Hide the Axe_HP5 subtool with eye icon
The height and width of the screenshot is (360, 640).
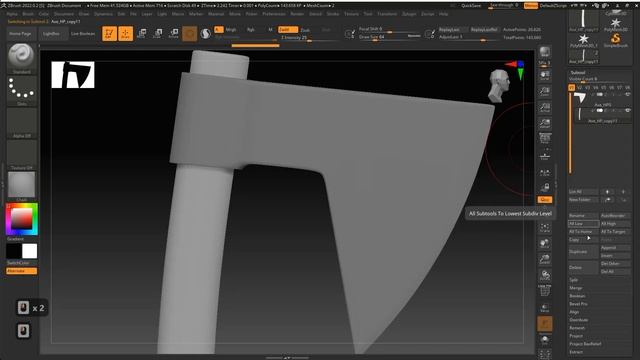click(628, 94)
